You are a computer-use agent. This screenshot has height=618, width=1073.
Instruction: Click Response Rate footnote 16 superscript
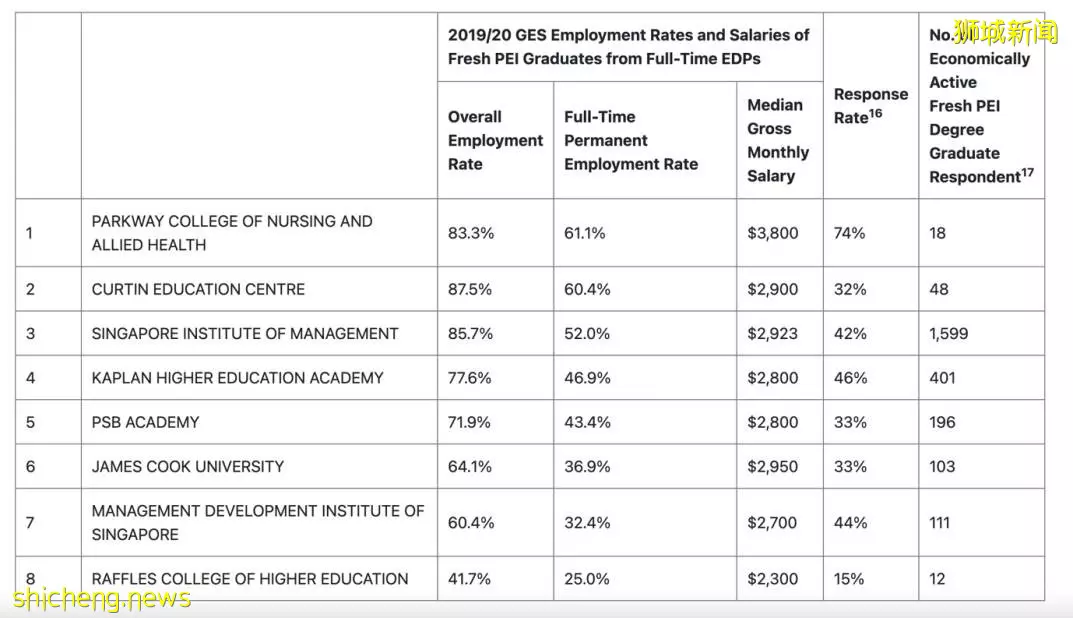point(875,114)
